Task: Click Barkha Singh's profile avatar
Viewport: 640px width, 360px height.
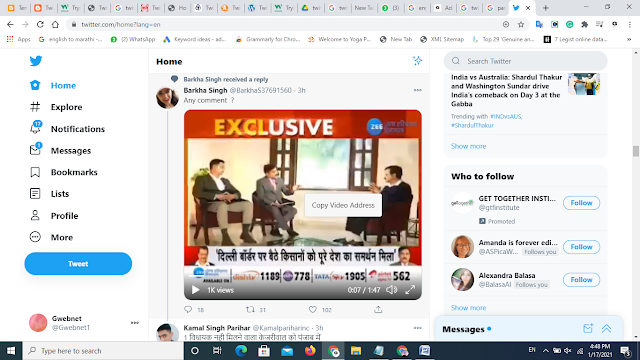Action: pyautogui.click(x=167, y=98)
